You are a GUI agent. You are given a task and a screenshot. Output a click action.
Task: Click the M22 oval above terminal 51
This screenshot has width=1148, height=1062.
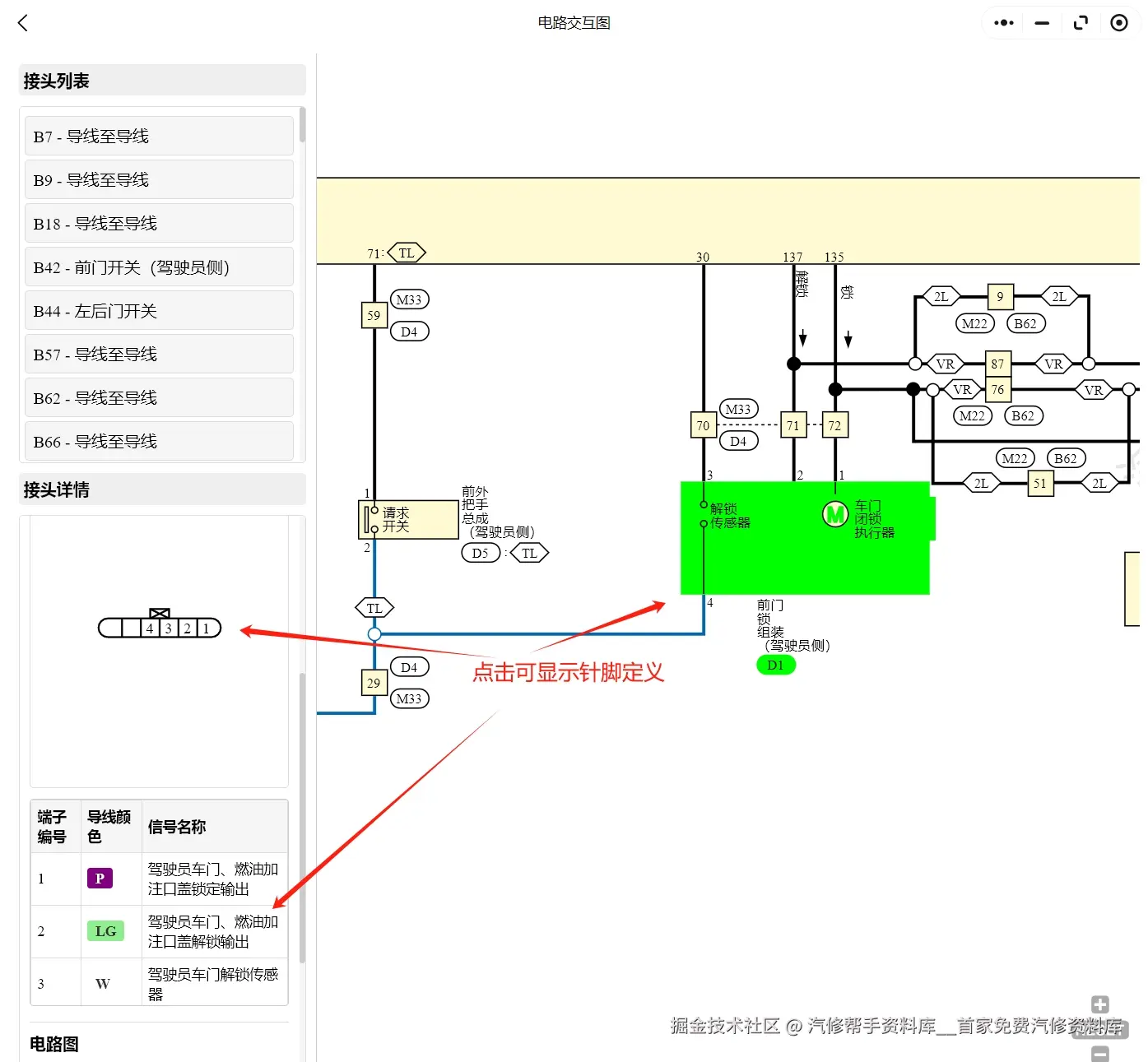click(1015, 458)
